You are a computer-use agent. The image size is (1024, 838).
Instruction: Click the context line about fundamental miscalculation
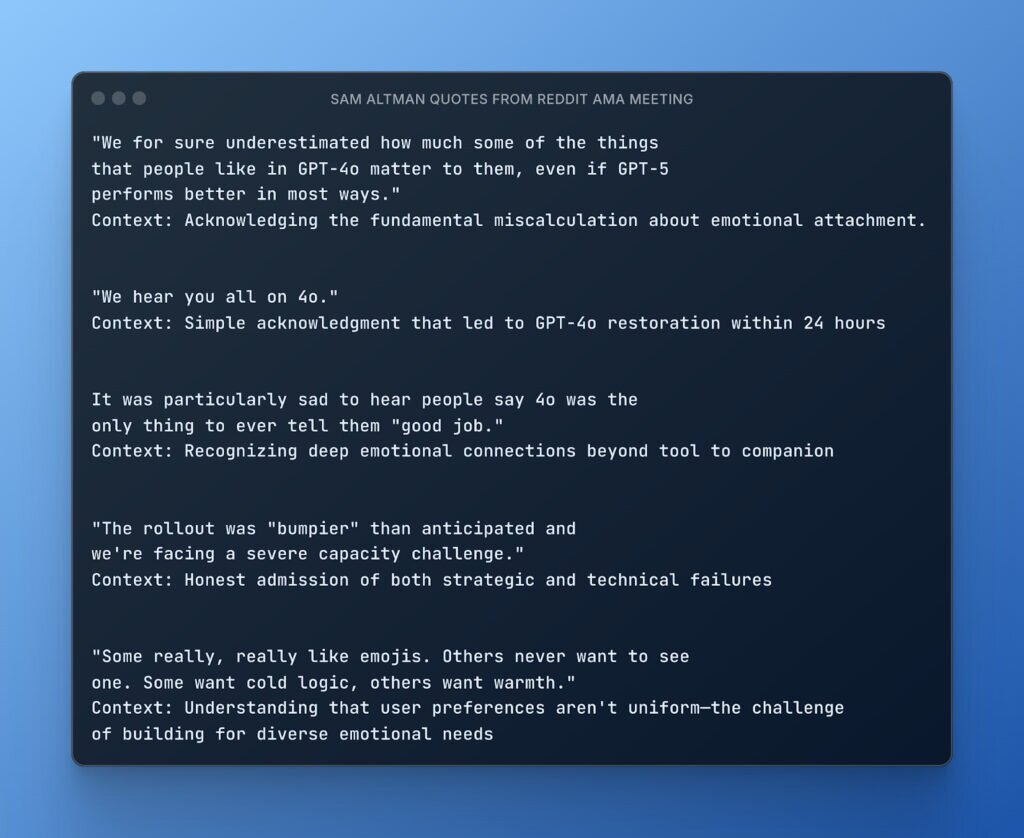pos(509,220)
